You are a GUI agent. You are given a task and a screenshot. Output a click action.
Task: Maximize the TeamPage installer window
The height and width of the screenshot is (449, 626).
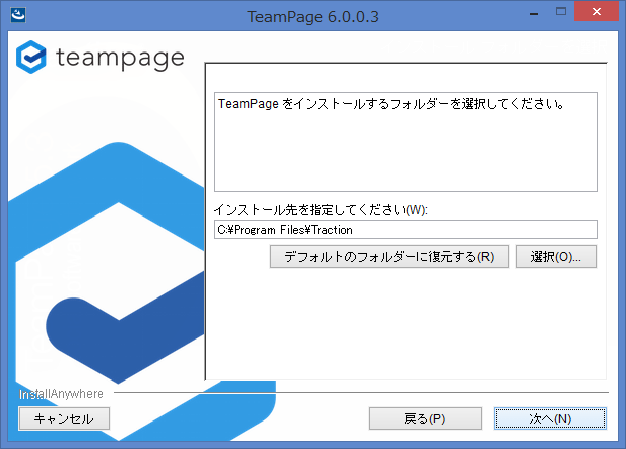point(561,12)
